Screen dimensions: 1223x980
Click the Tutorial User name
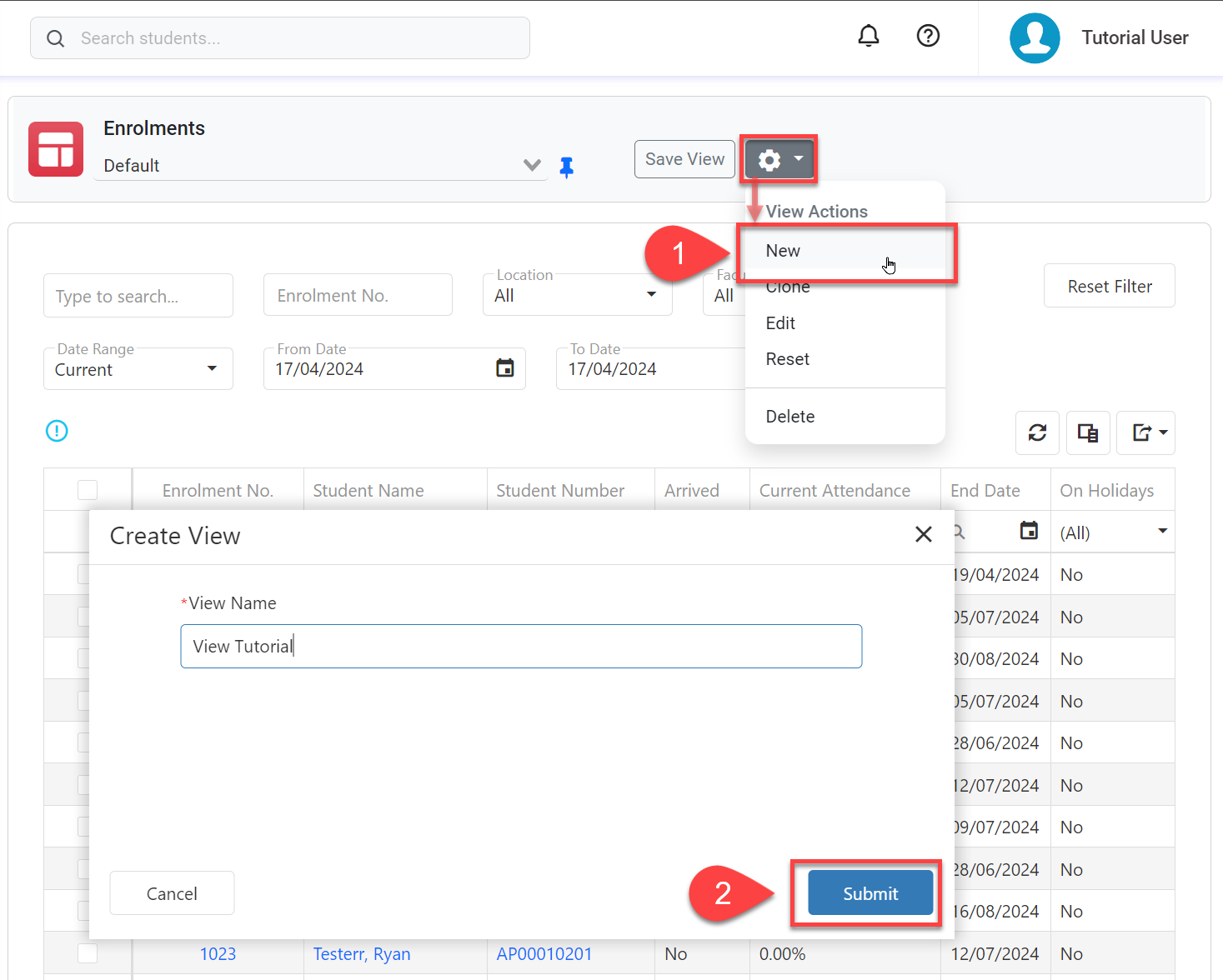[1135, 37]
